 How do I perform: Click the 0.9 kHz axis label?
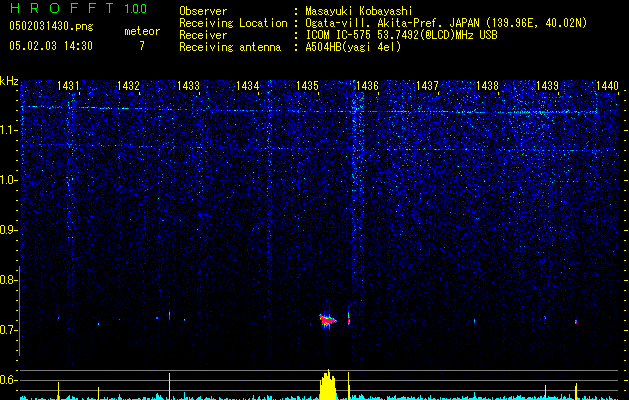(x=8, y=230)
